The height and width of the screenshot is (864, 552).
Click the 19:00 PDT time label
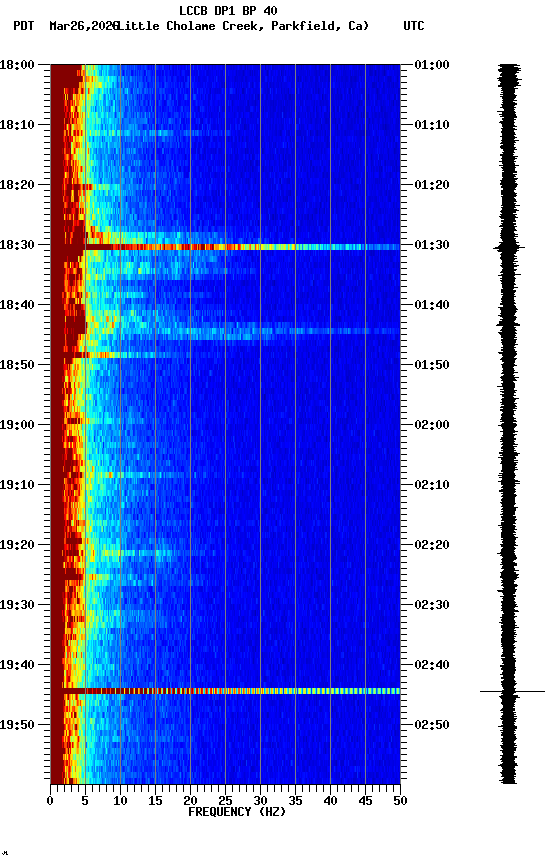(x=17, y=425)
